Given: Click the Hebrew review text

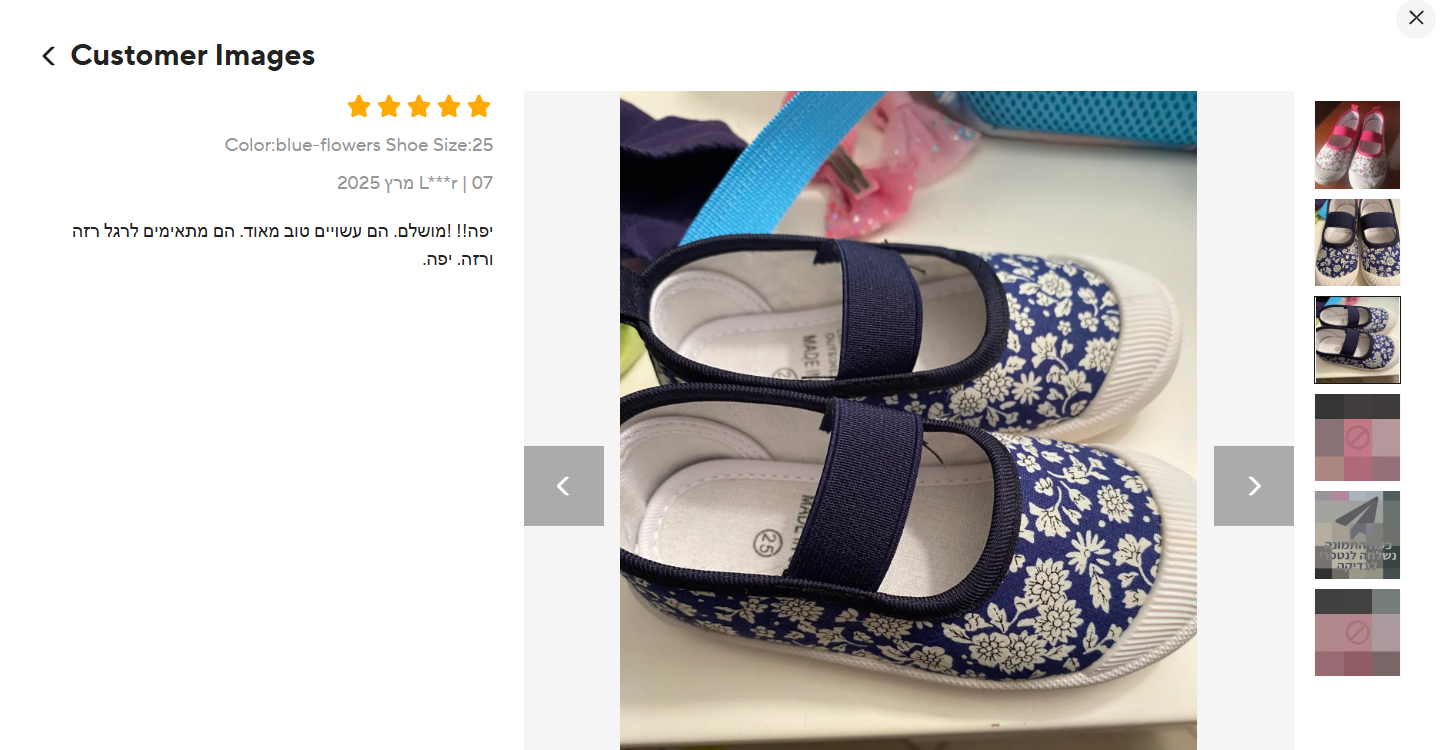Looking at the screenshot, I should pyautogui.click(x=283, y=245).
